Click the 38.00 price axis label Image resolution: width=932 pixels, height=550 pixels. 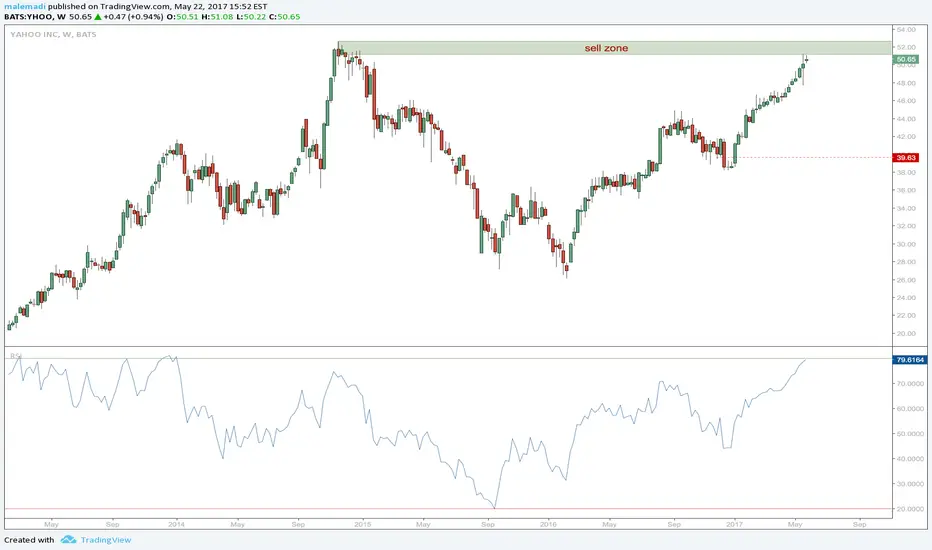point(906,172)
